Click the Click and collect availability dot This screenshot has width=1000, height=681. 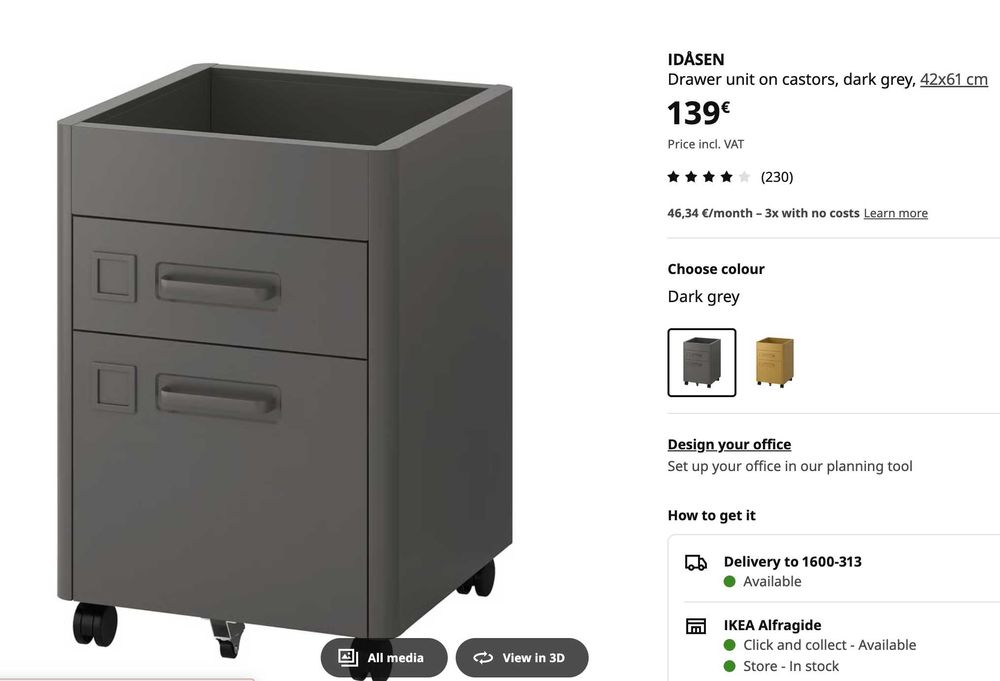730,645
